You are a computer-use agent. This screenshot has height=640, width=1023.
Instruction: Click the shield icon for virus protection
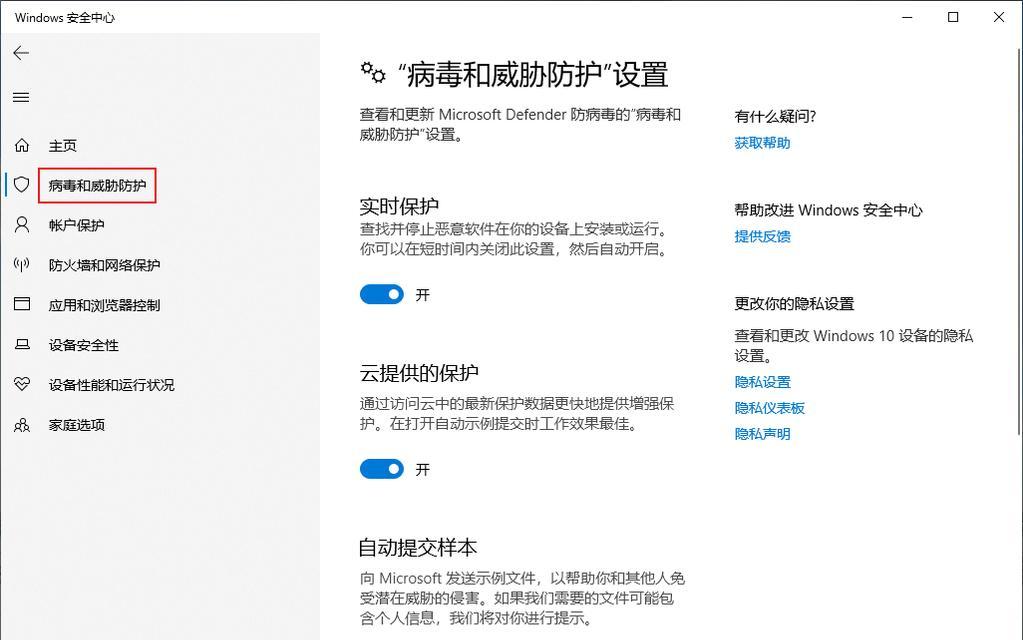[x=22, y=185]
